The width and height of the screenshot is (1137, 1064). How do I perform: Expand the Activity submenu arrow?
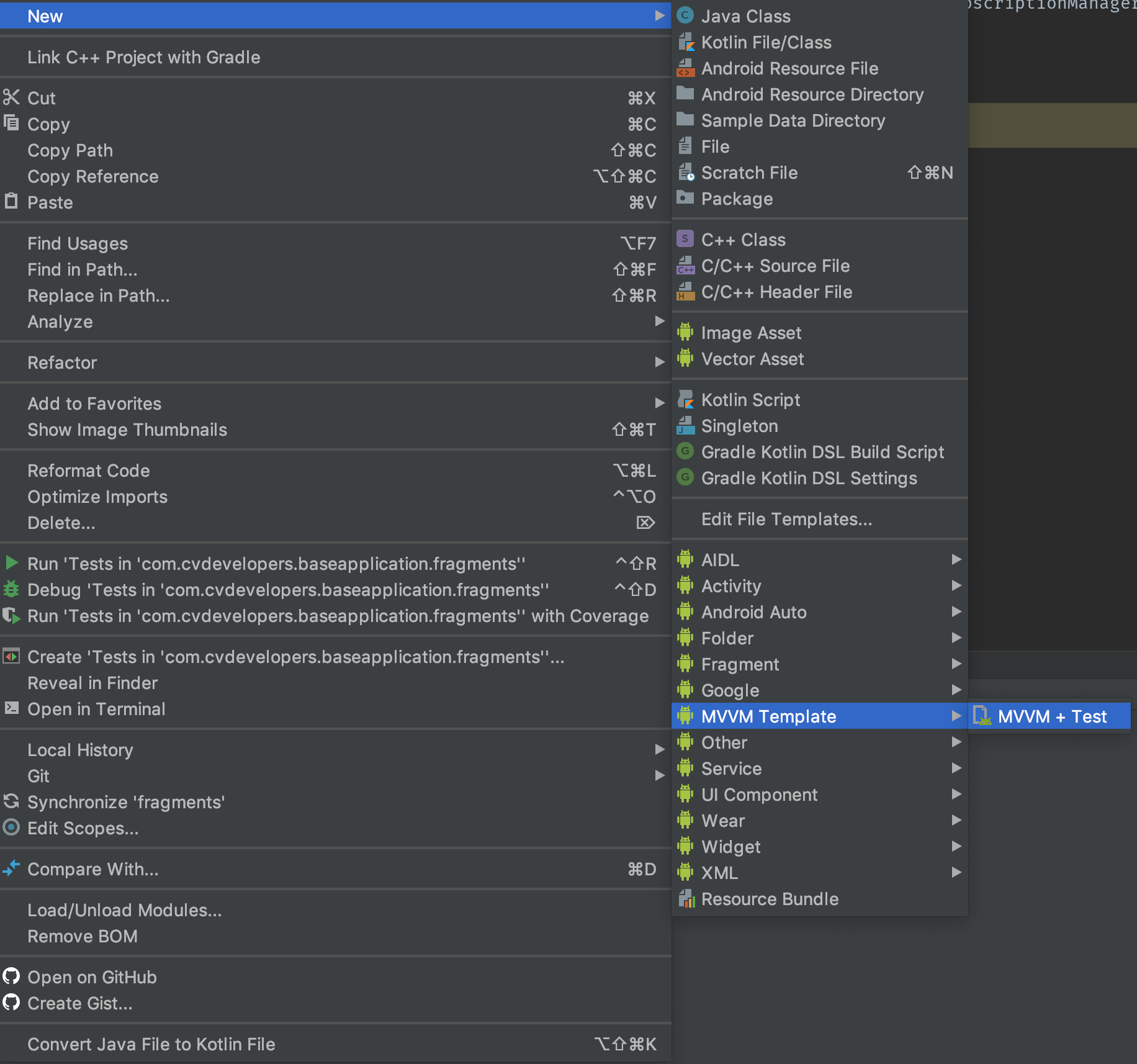click(956, 585)
